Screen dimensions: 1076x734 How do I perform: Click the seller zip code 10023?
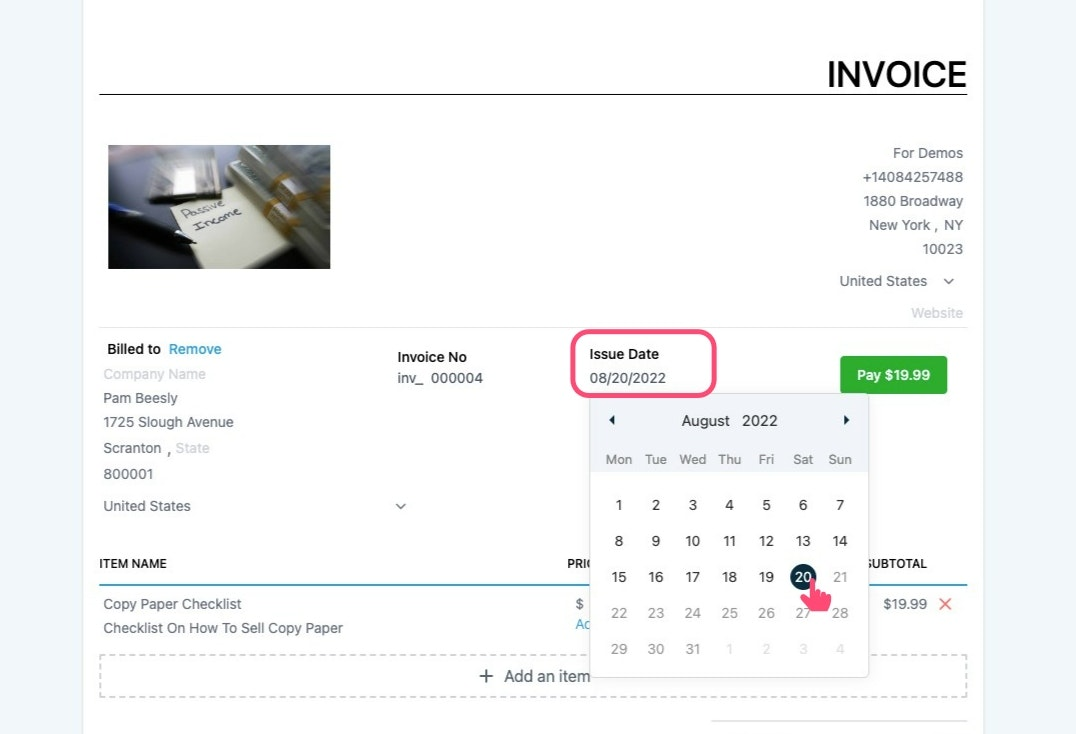click(x=942, y=249)
